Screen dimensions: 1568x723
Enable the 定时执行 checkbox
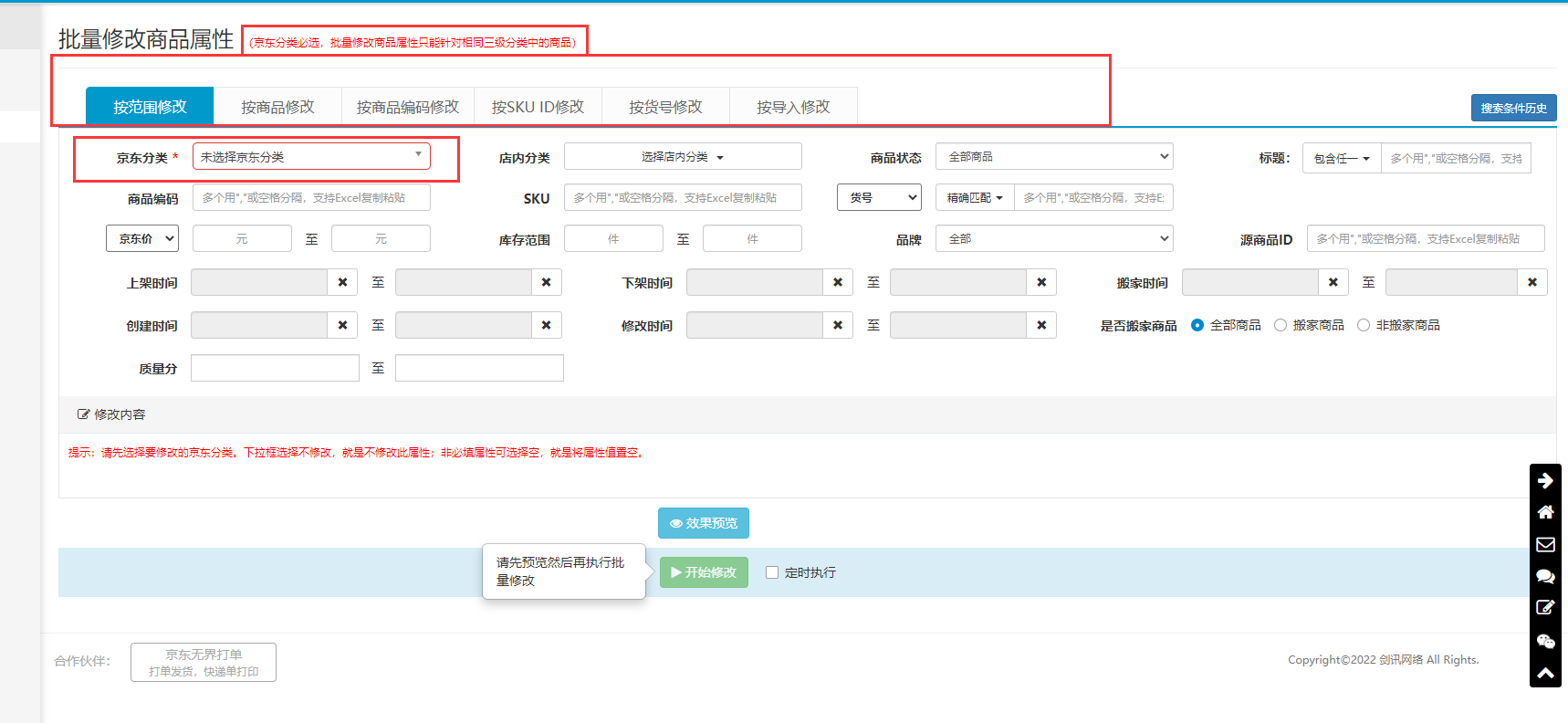coord(772,573)
